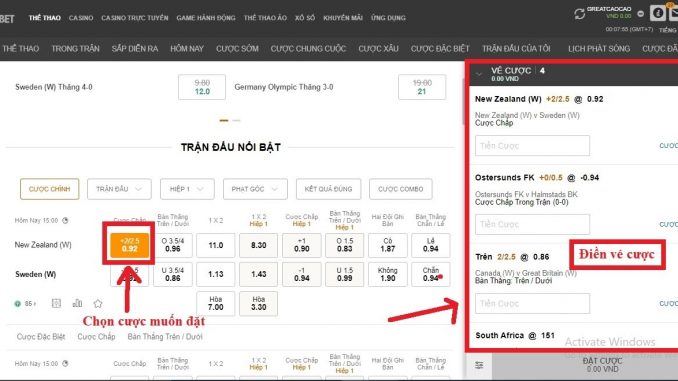Viewport: 678px width, 381px height.
Task: Open the lineup pitch icon under New Zealand match
Action: (x=56, y=304)
